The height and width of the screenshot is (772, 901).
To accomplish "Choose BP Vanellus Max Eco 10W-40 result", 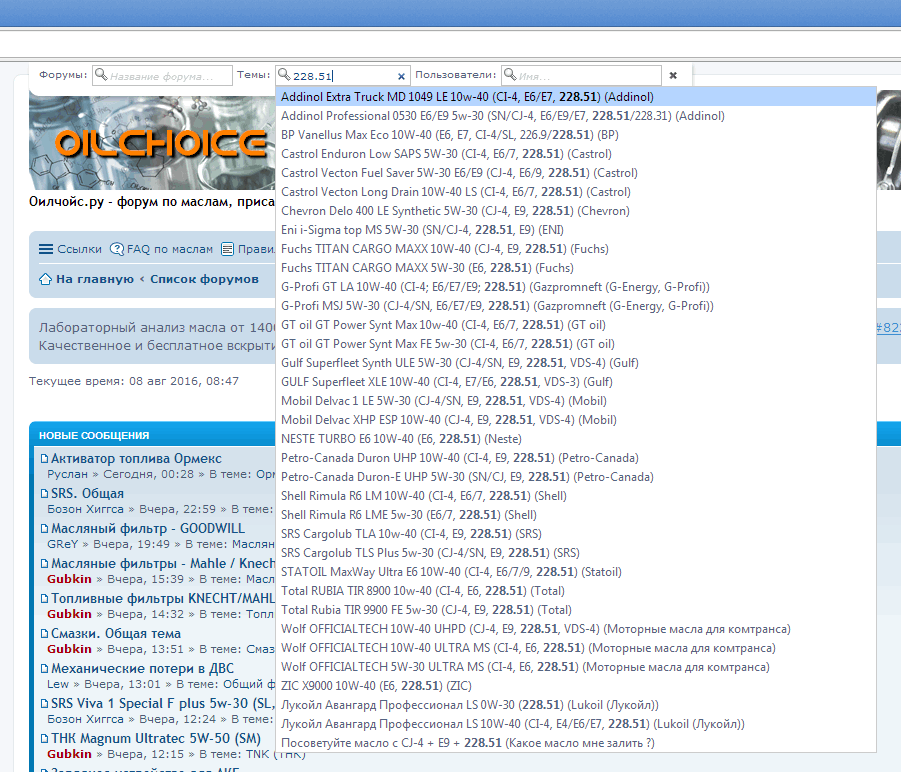I will (576, 134).
